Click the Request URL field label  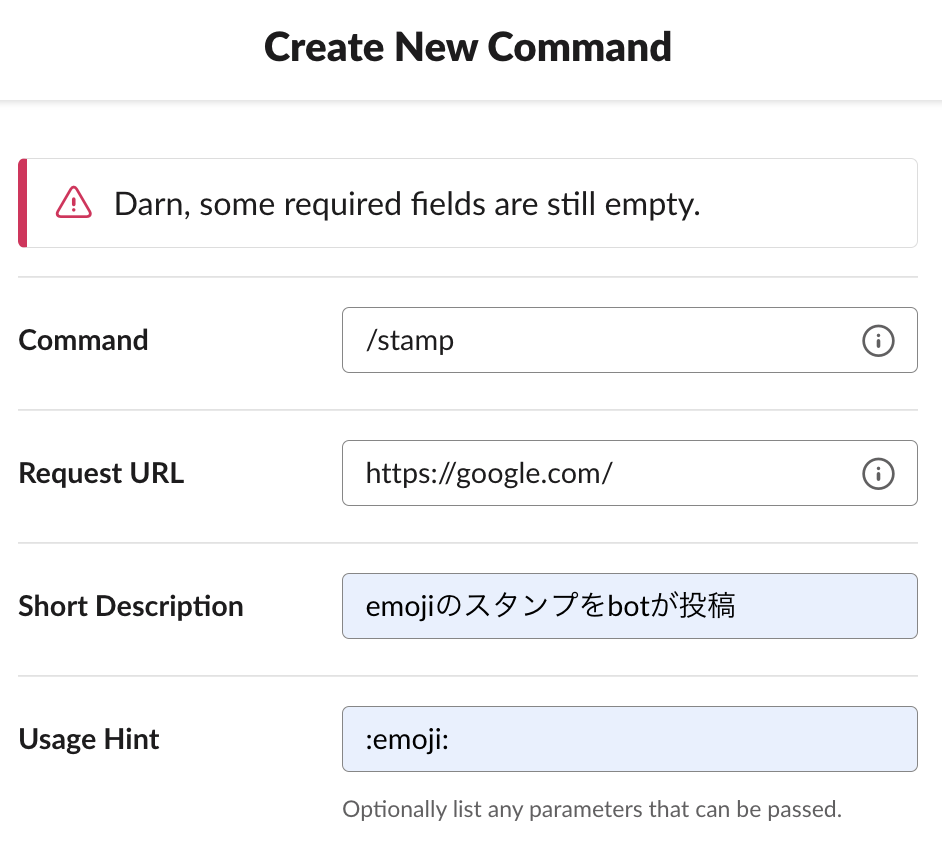pyautogui.click(x=101, y=473)
